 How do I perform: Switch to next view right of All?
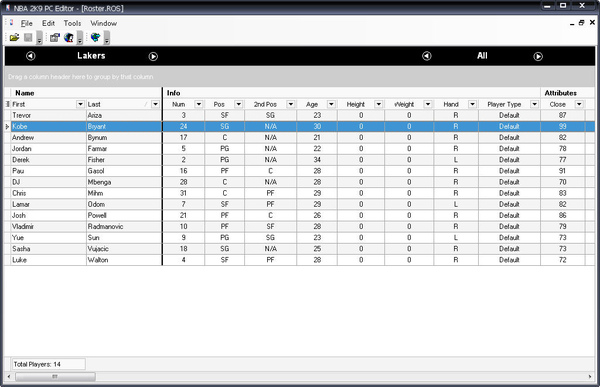[x=538, y=56]
